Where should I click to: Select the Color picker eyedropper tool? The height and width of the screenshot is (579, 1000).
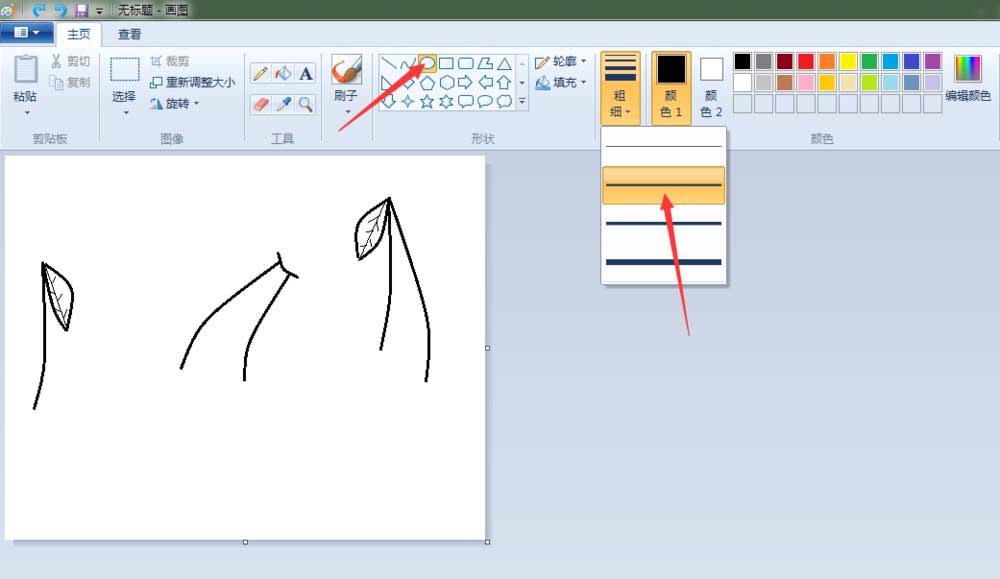click(x=283, y=104)
